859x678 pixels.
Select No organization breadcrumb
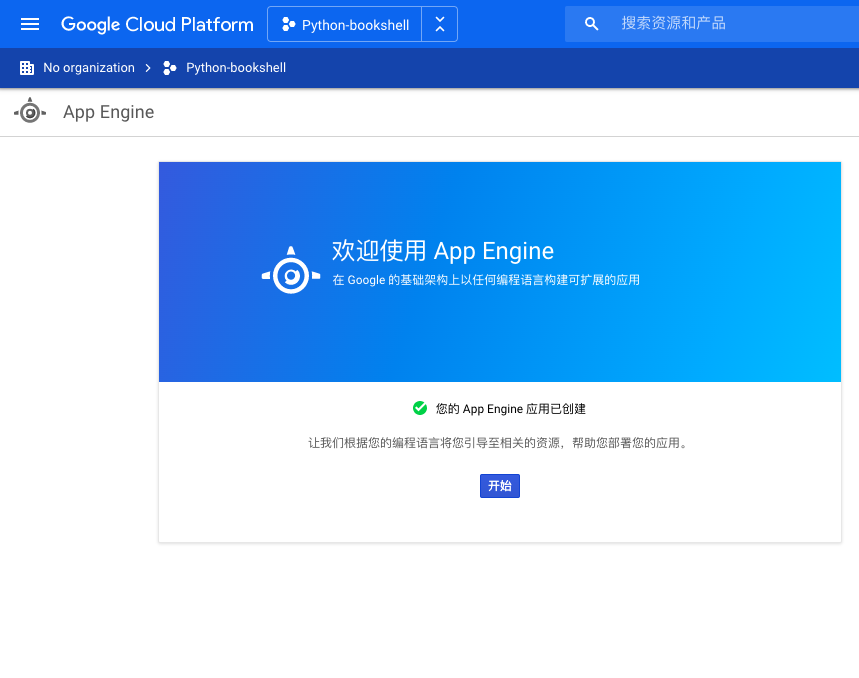[89, 68]
